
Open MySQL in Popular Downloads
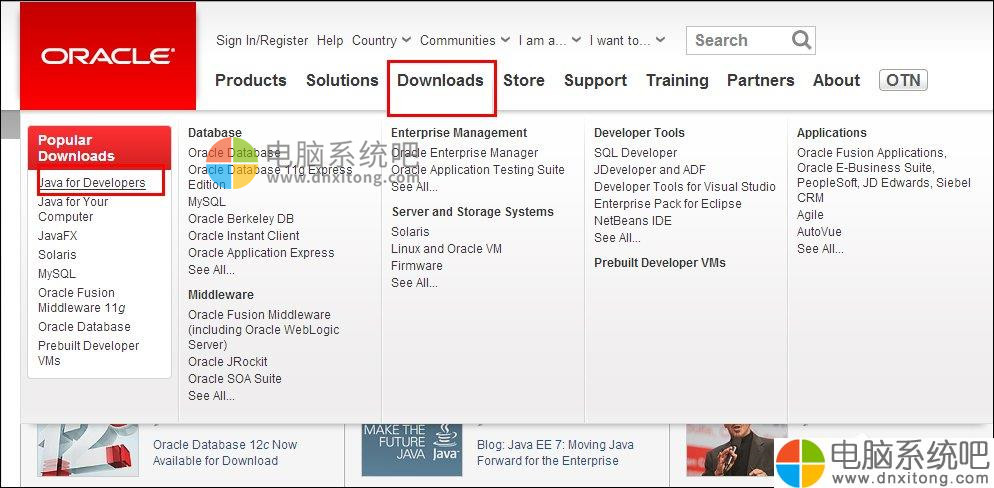56,274
